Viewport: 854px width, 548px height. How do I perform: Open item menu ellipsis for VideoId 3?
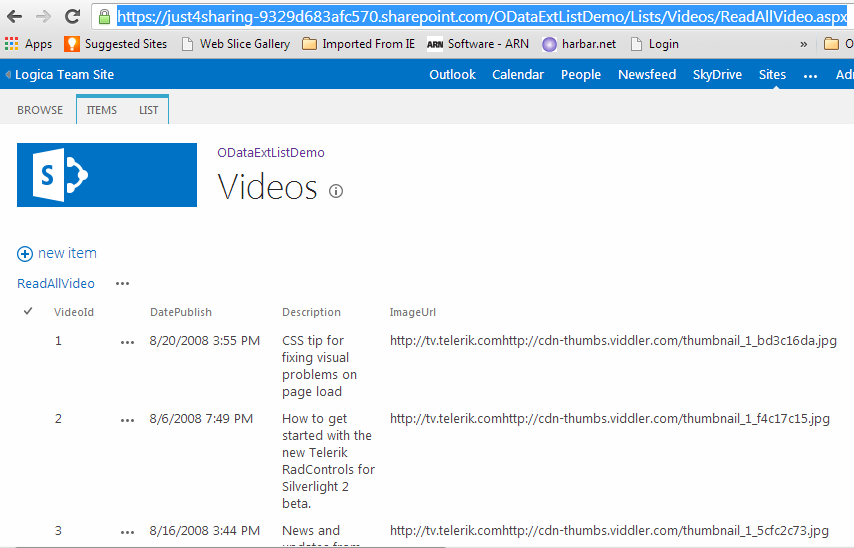click(127, 532)
